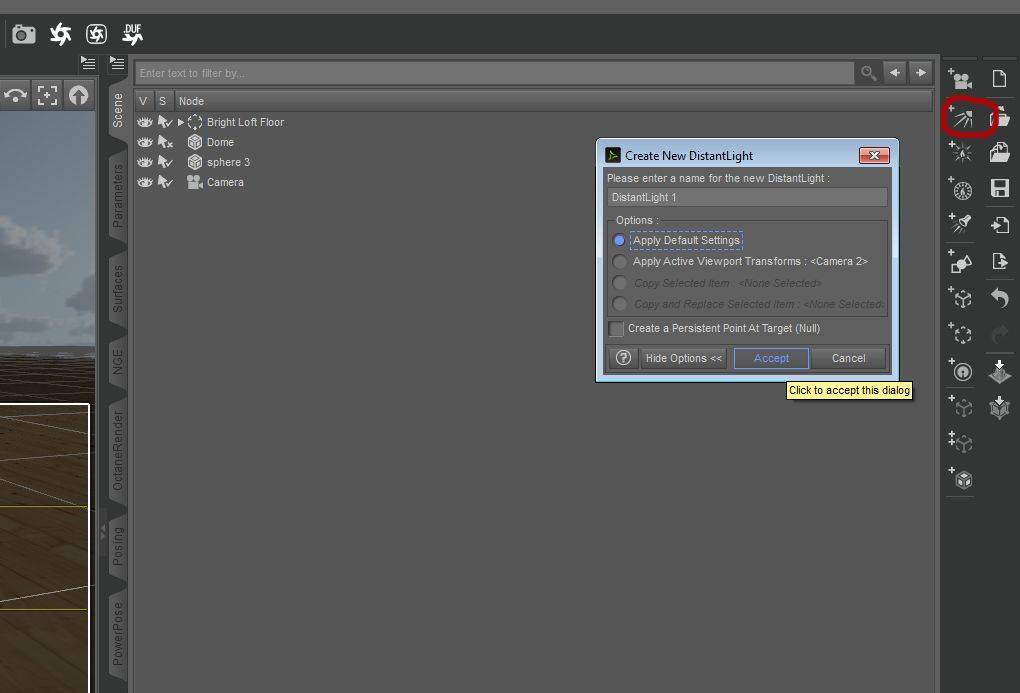Open the Scene pane options menu icon

click(x=117, y=63)
